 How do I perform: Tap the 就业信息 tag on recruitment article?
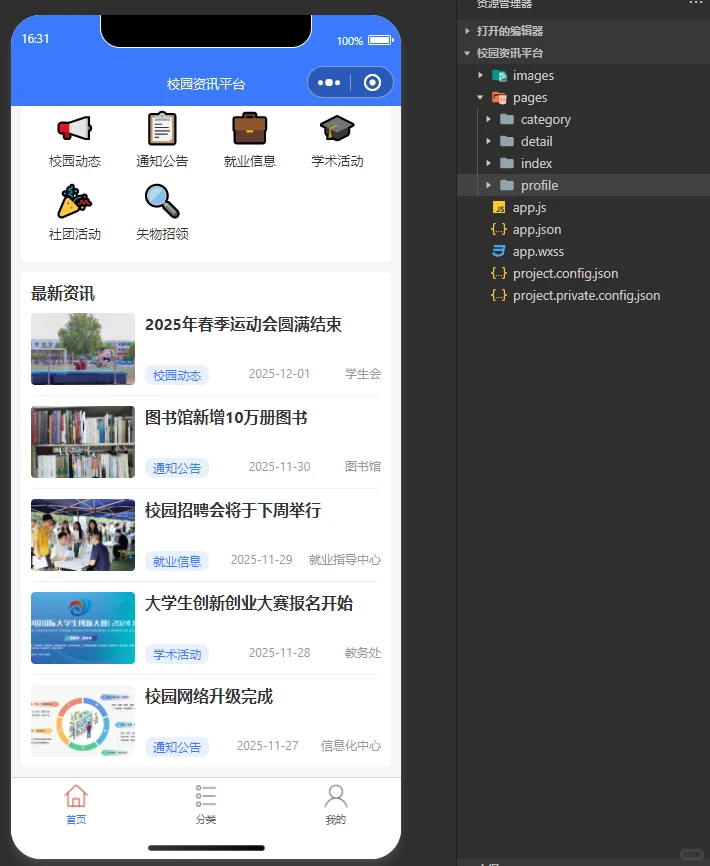177,561
